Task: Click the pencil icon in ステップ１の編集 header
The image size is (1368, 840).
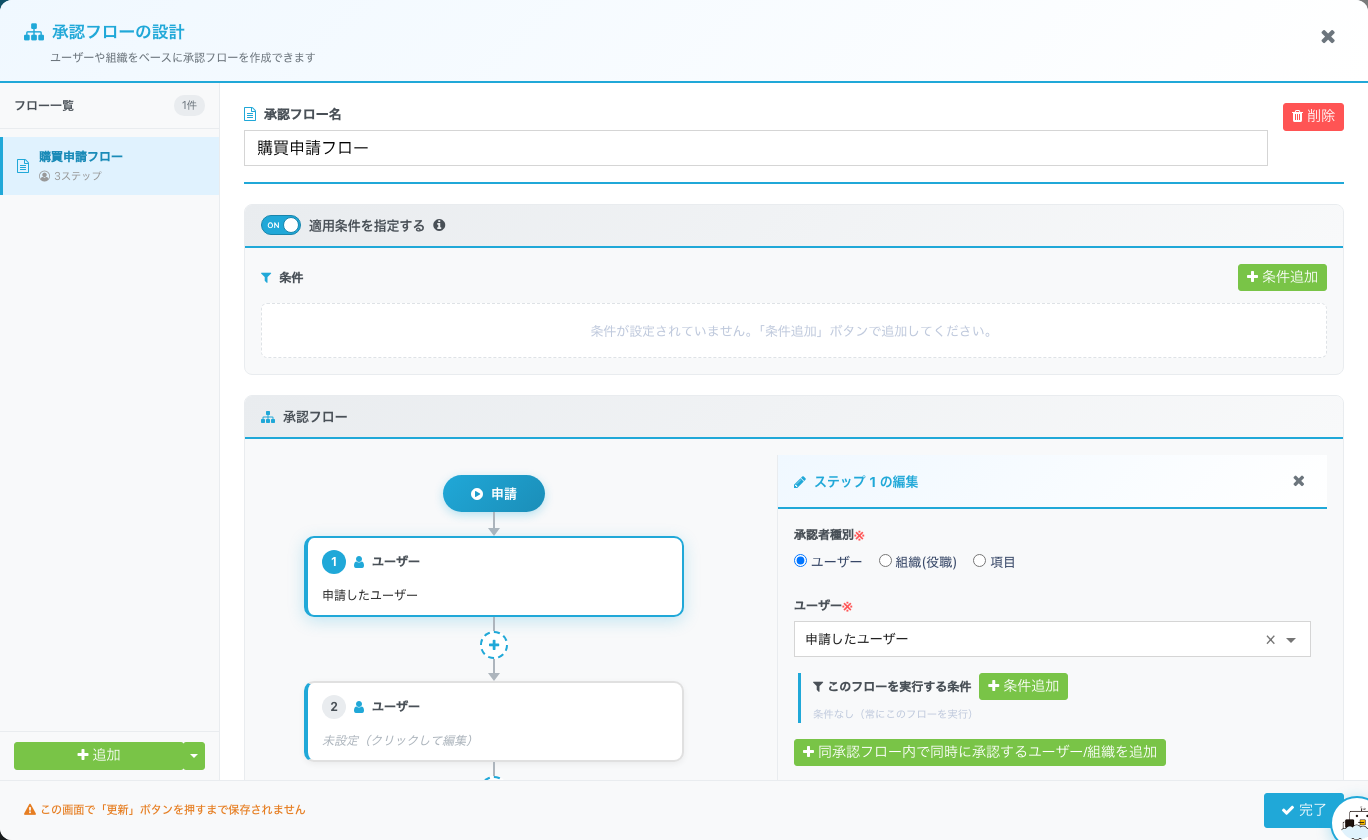Action: coord(798,481)
